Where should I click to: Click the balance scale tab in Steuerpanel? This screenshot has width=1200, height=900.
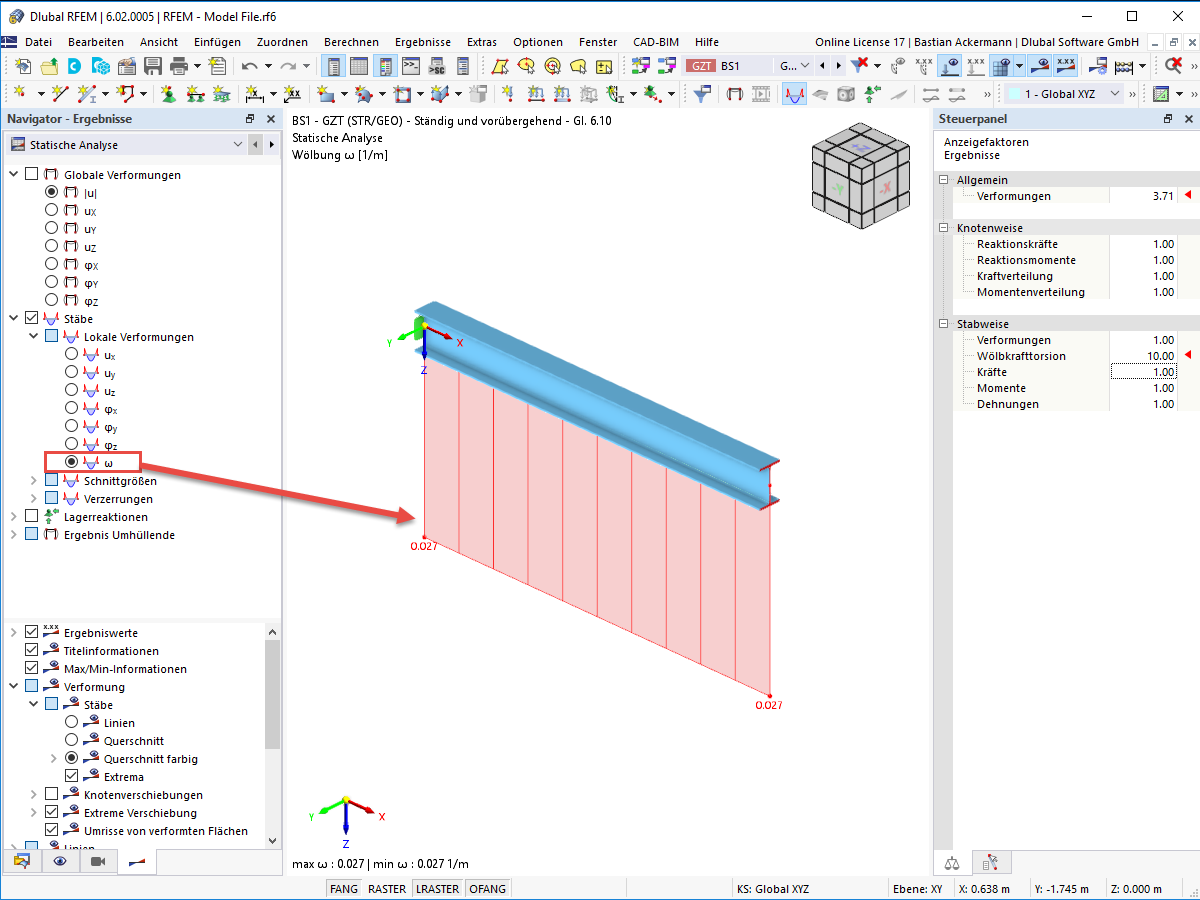[x=952, y=861]
